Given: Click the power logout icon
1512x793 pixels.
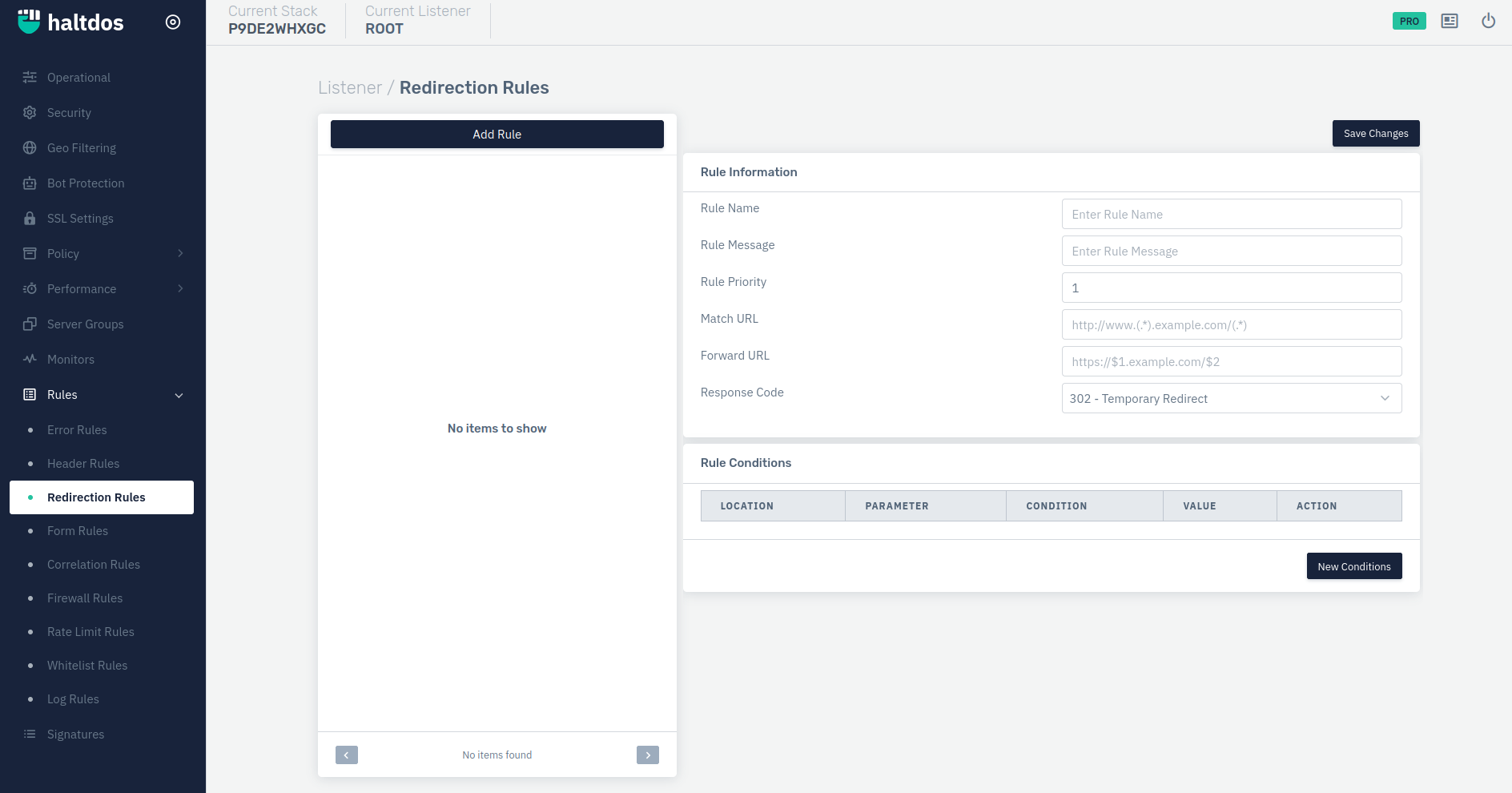Looking at the screenshot, I should tap(1489, 22).
